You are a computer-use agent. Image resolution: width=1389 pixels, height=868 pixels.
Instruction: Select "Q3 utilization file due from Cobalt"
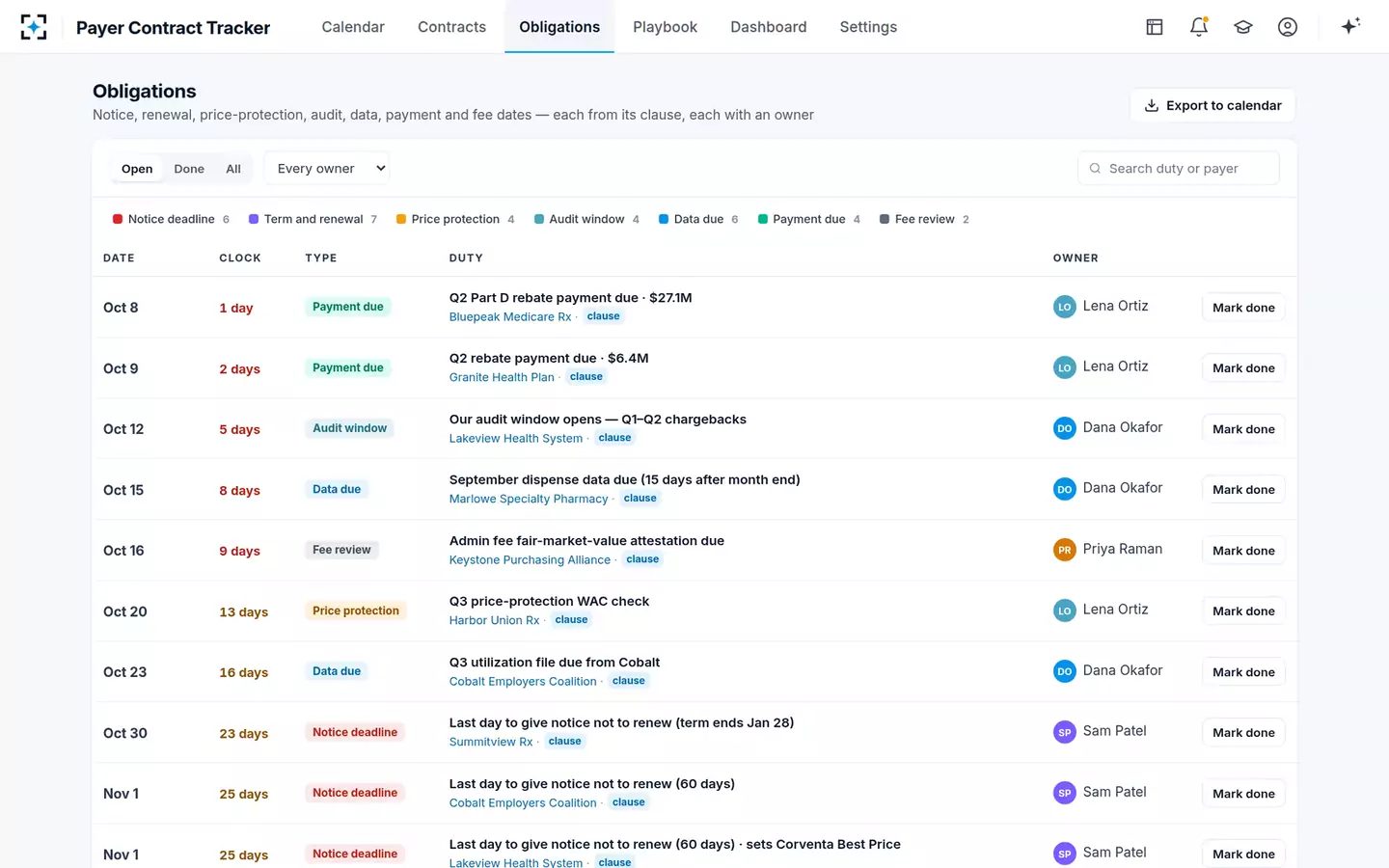coord(555,663)
